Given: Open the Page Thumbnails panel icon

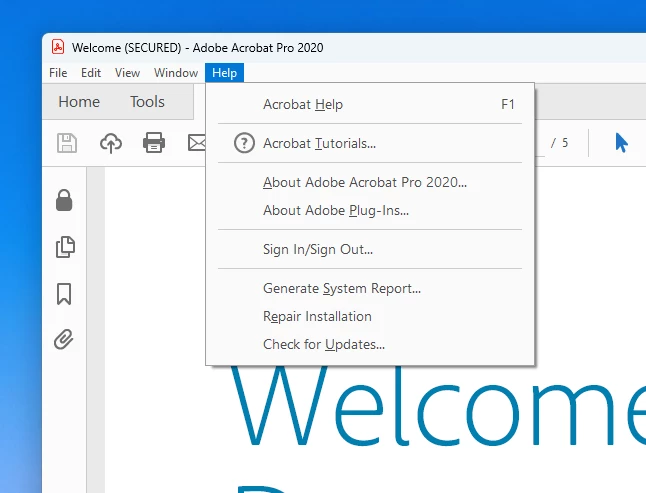Looking at the screenshot, I should [x=65, y=247].
